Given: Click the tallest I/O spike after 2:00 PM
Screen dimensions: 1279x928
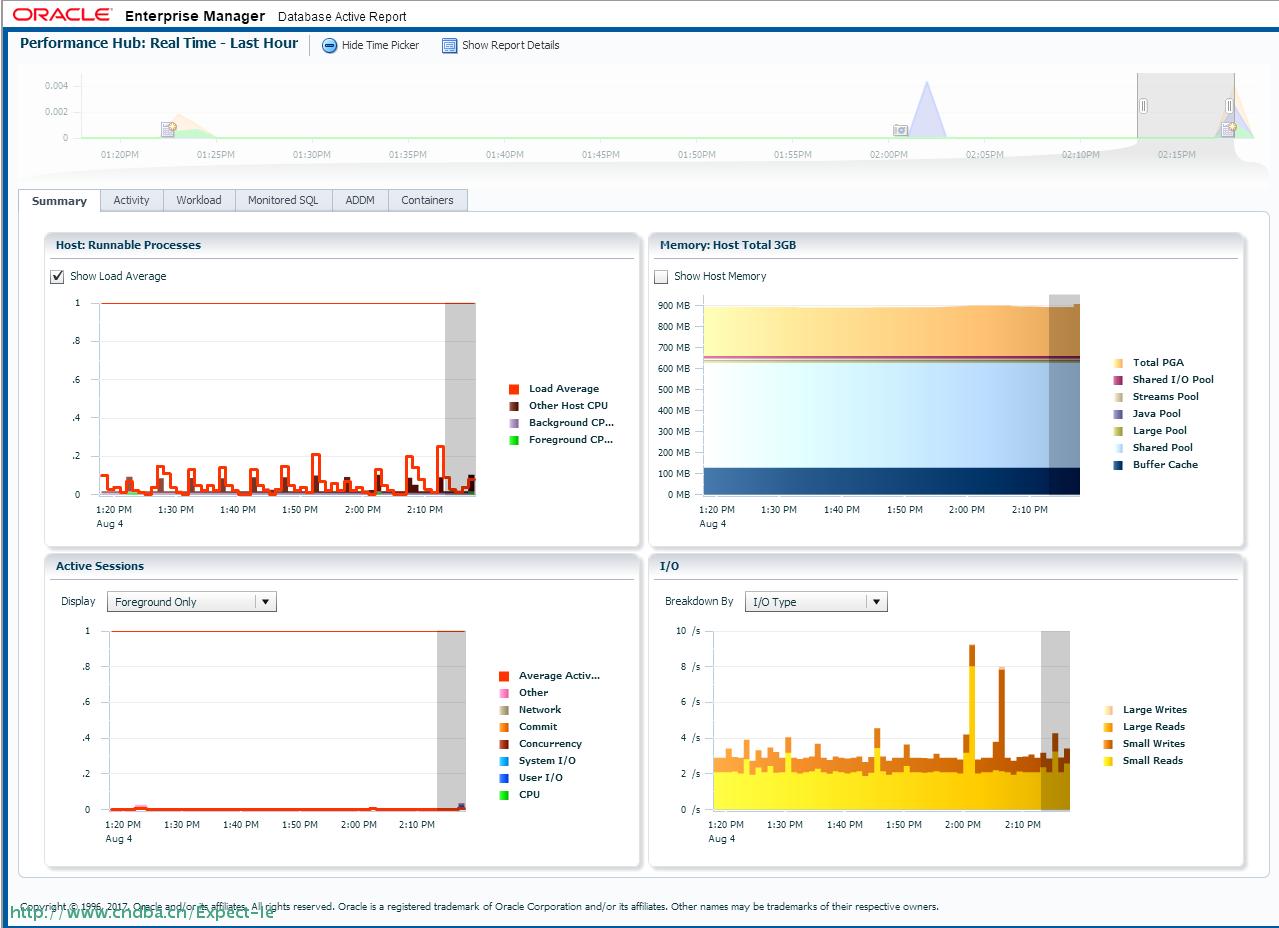Looking at the screenshot, I should (x=972, y=726).
